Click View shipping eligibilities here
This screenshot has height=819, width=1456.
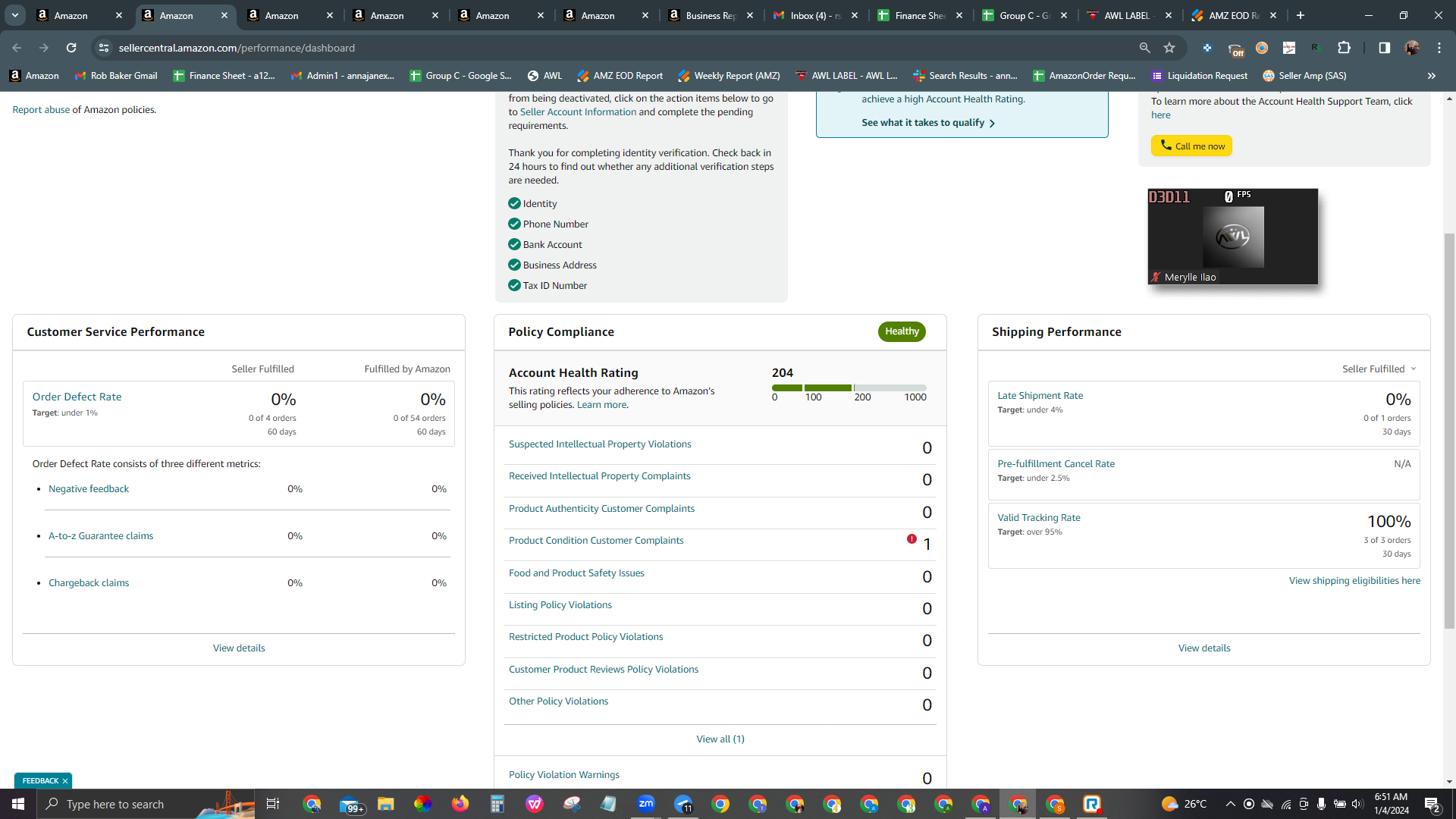coord(1354,581)
